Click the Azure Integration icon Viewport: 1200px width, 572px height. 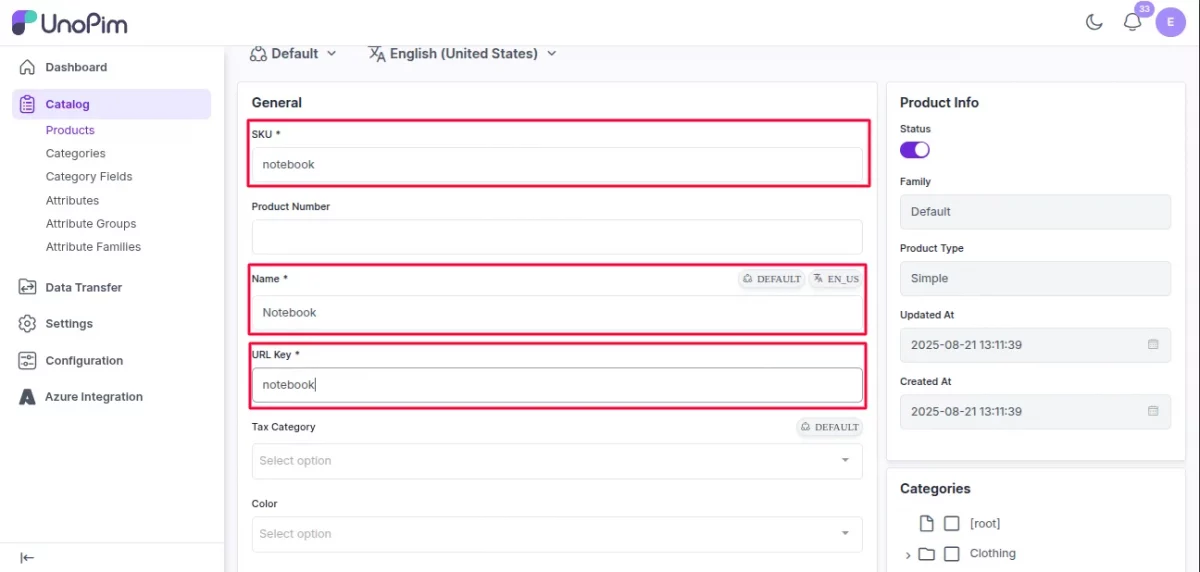[x=27, y=397]
